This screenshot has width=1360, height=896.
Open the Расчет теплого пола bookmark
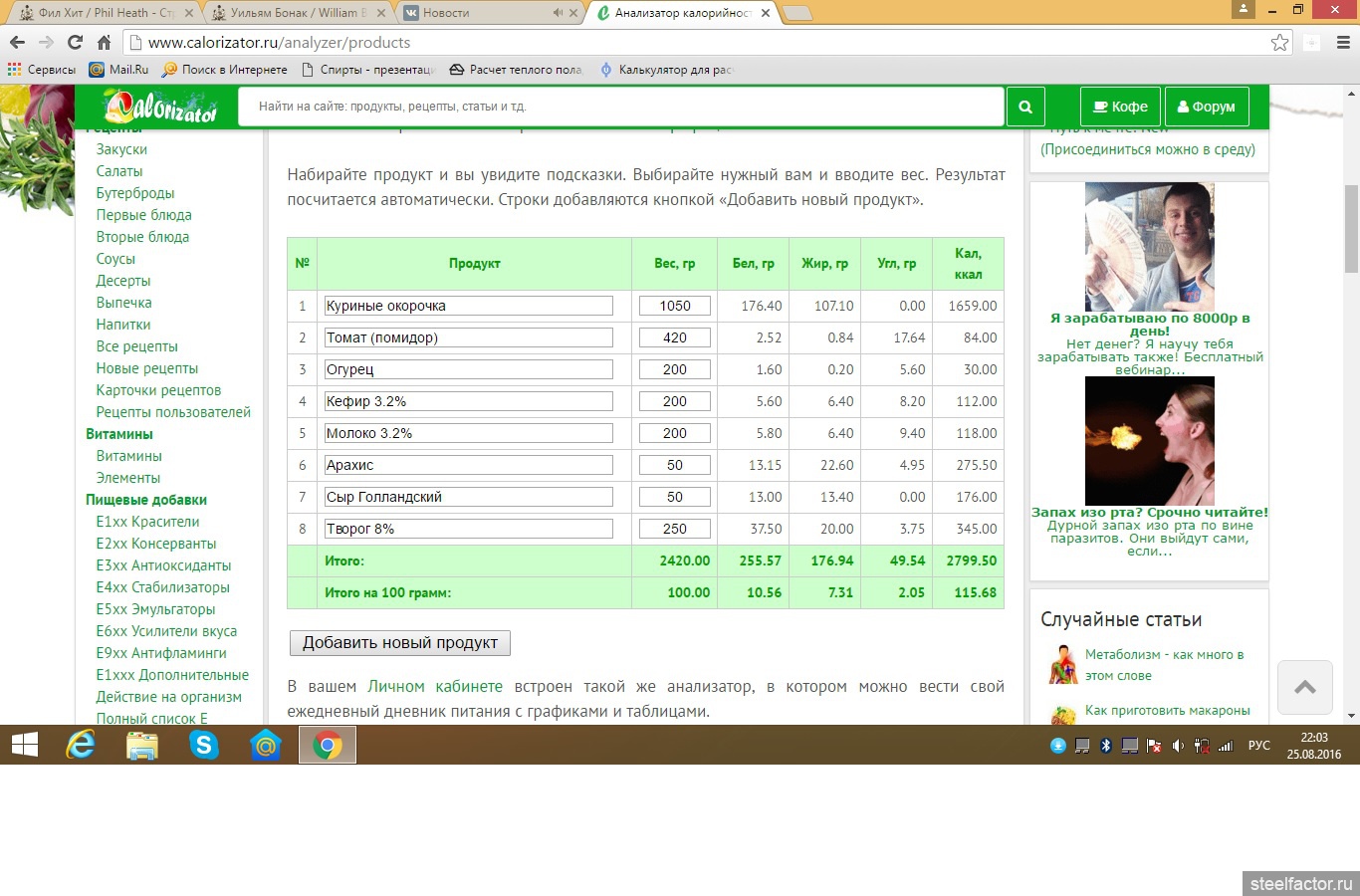pos(516,70)
